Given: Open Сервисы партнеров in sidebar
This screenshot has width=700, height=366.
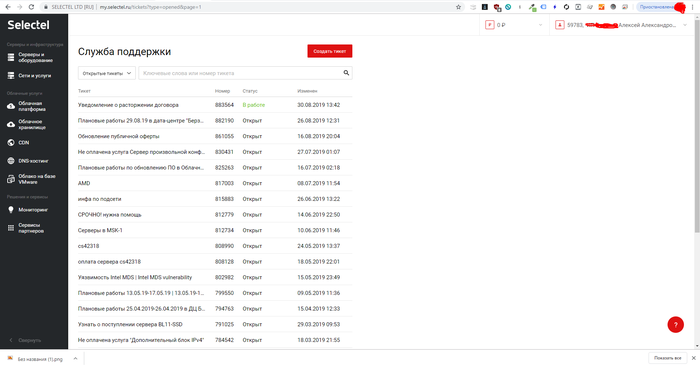Looking at the screenshot, I should point(26,228).
